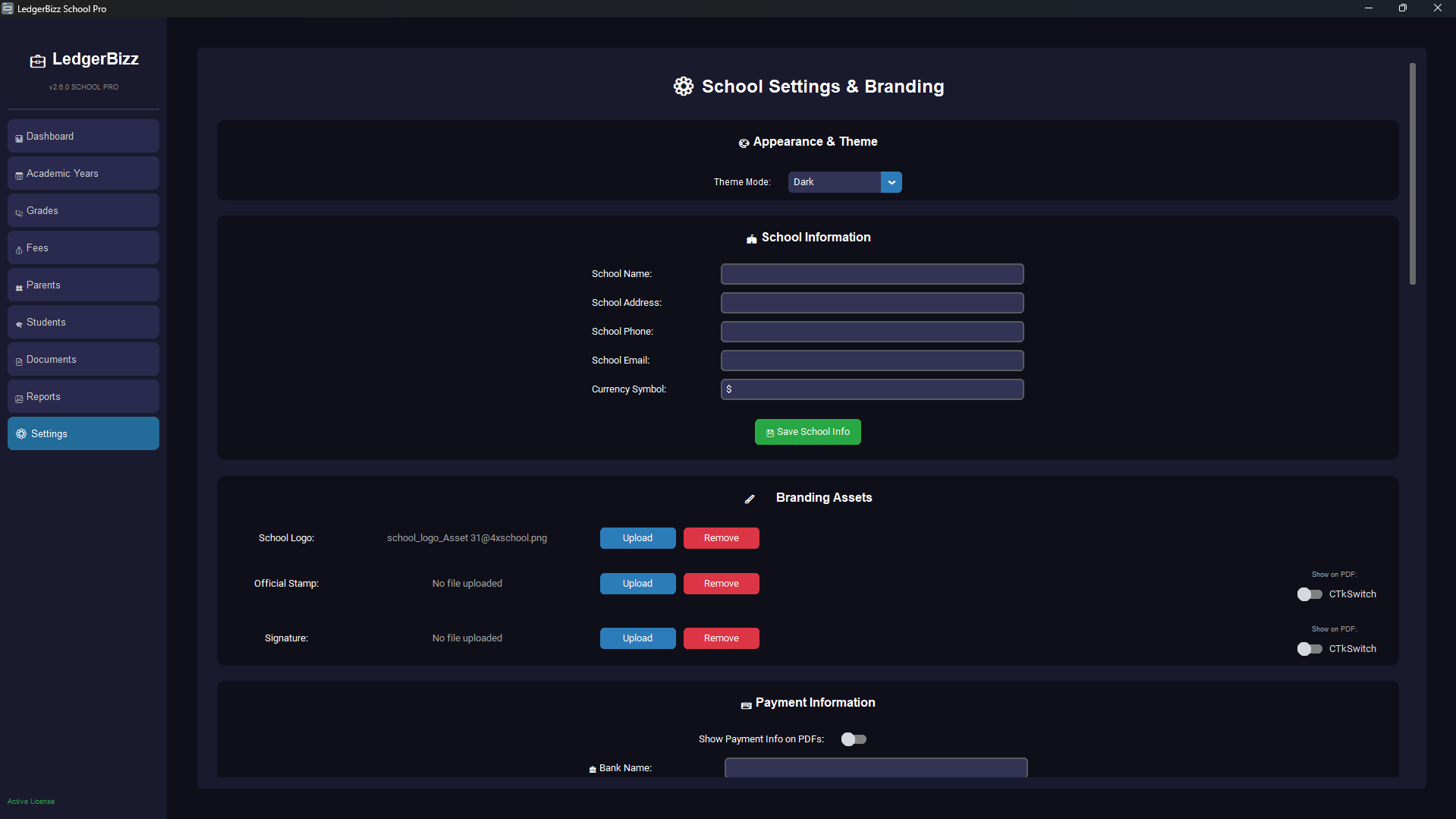Image resolution: width=1456 pixels, height=819 pixels.
Task: Click the card icon beside Payment Information
Action: 746,704
